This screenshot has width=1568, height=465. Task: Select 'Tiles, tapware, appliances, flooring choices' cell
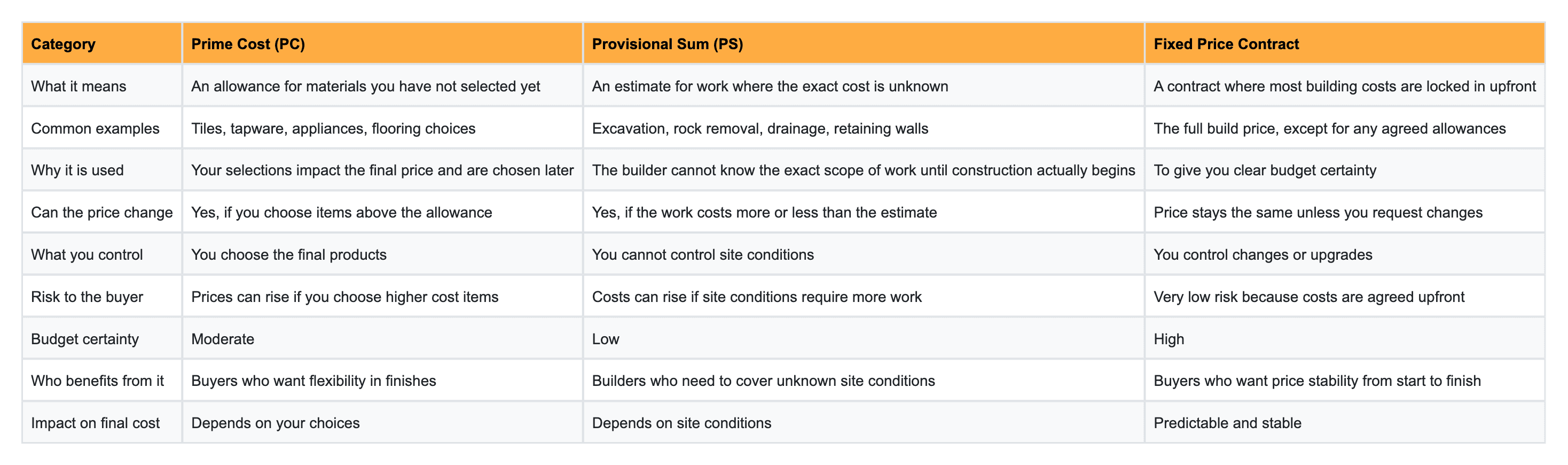pos(333,128)
